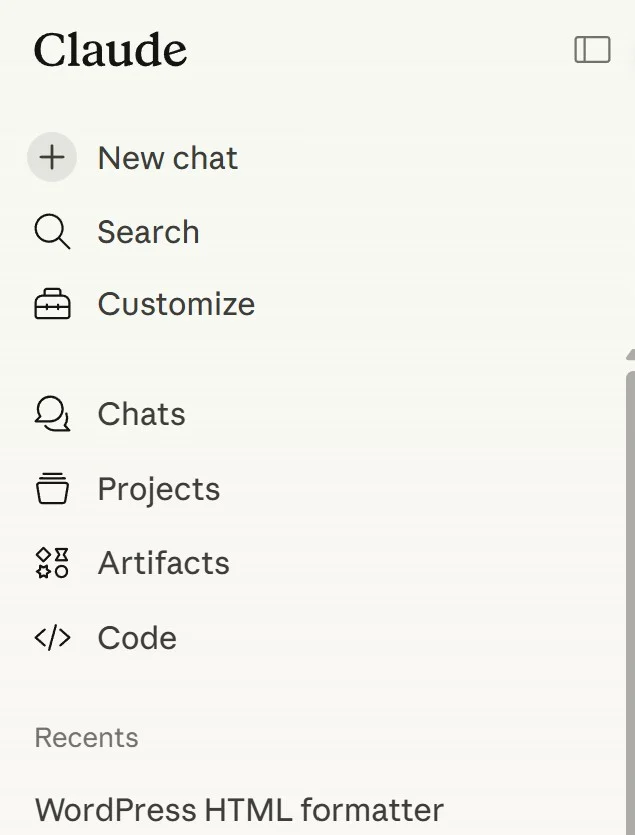Collapse the sidebar with the panel toggle
Screen dimensions: 635x835
pos(592,48)
